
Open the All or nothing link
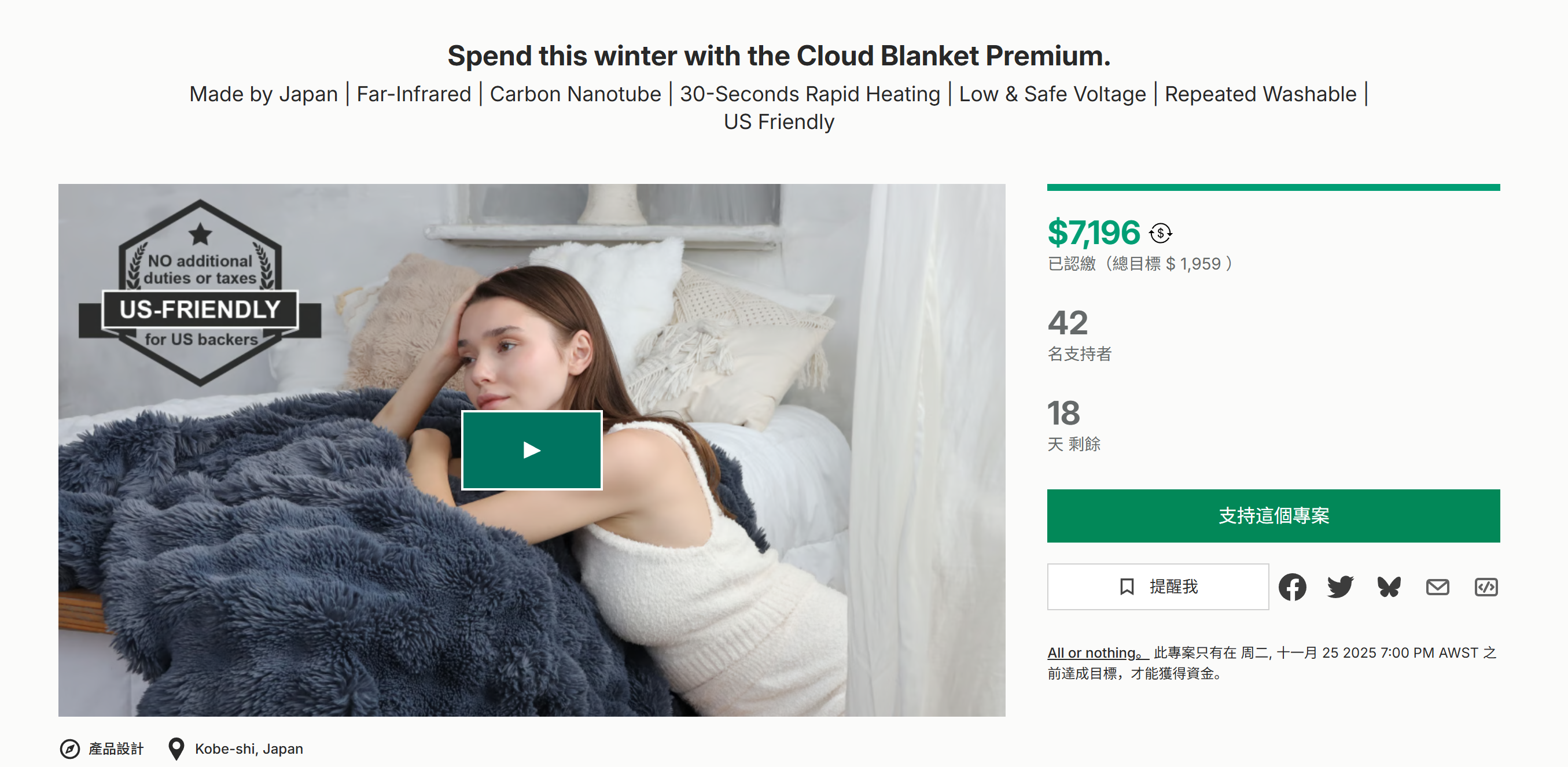point(1097,652)
